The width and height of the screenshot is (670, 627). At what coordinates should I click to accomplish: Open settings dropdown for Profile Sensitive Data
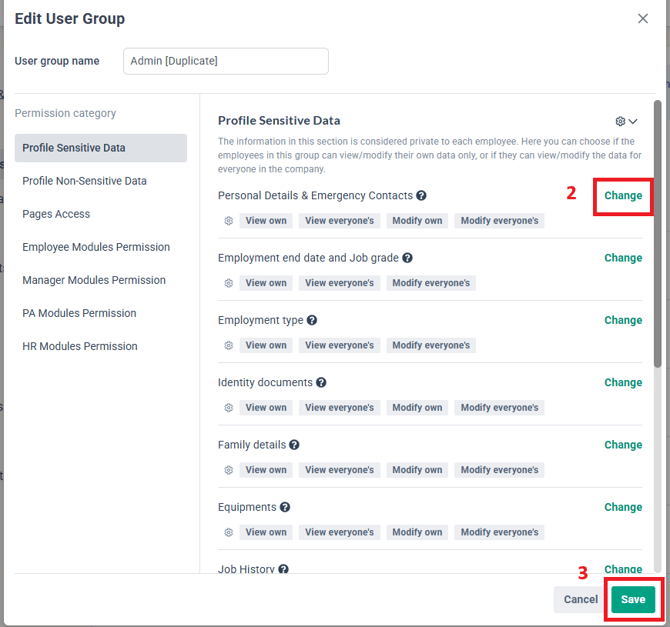(x=626, y=121)
